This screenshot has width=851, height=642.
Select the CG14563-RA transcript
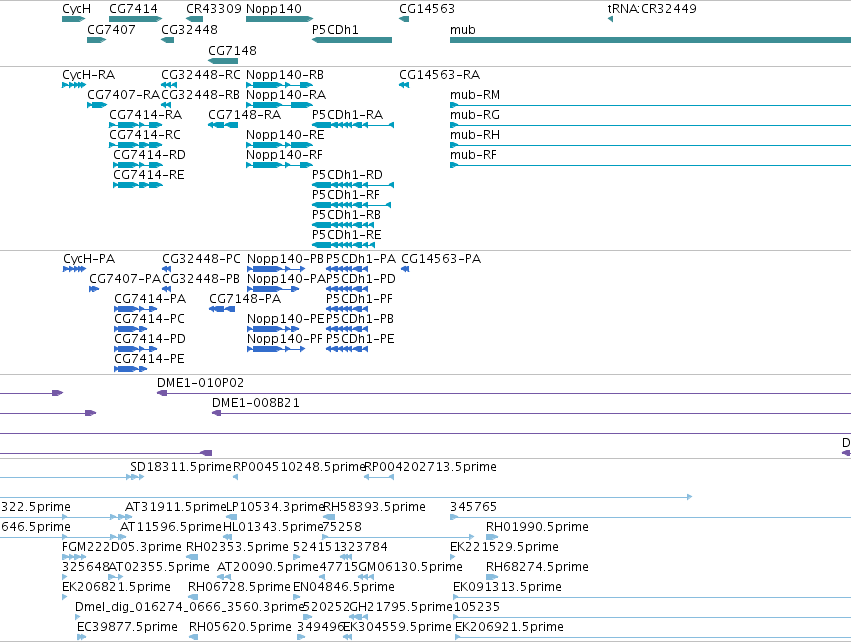pos(404,85)
